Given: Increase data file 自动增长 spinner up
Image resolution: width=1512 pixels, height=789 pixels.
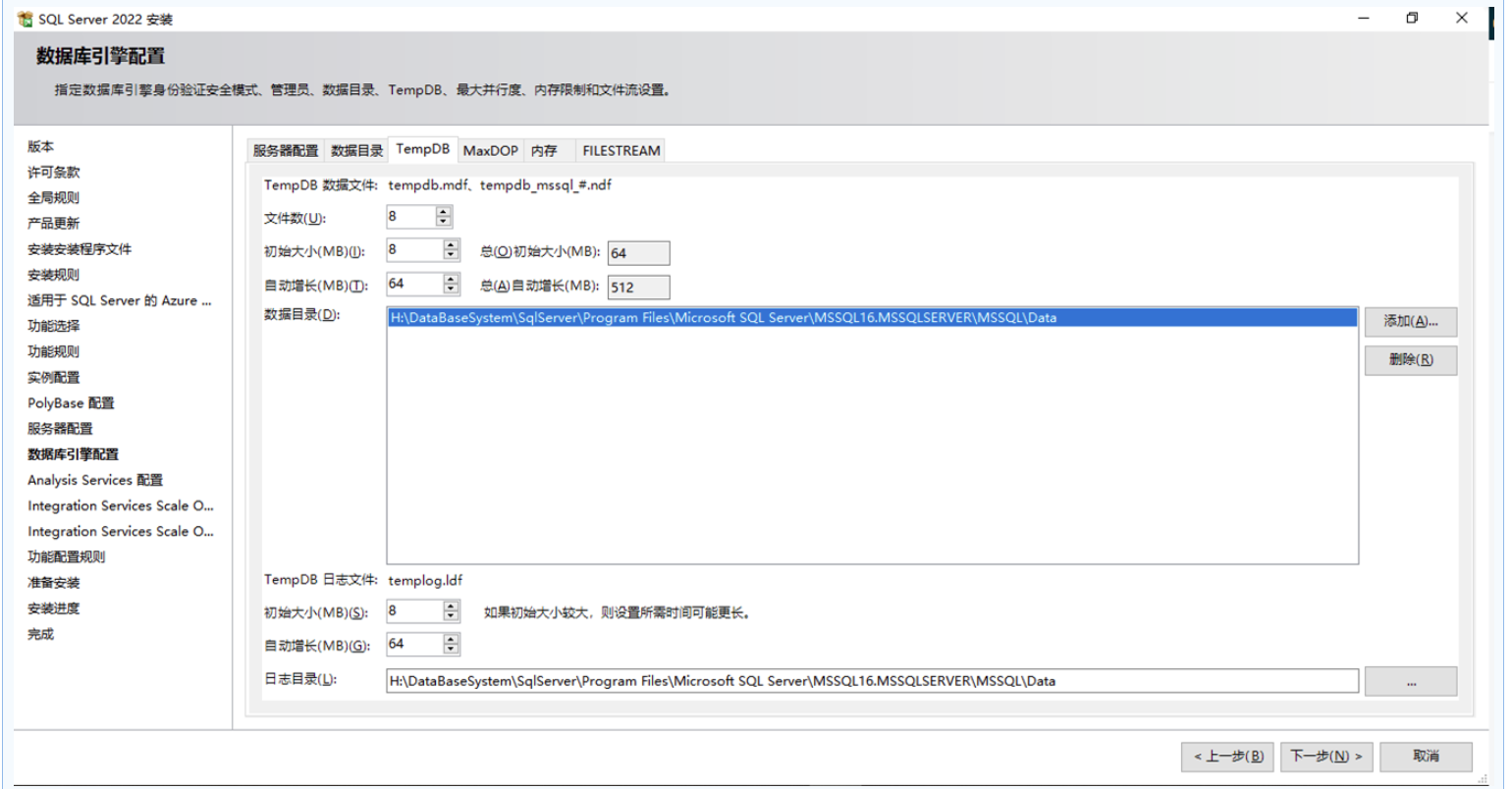Looking at the screenshot, I should pos(452,279).
